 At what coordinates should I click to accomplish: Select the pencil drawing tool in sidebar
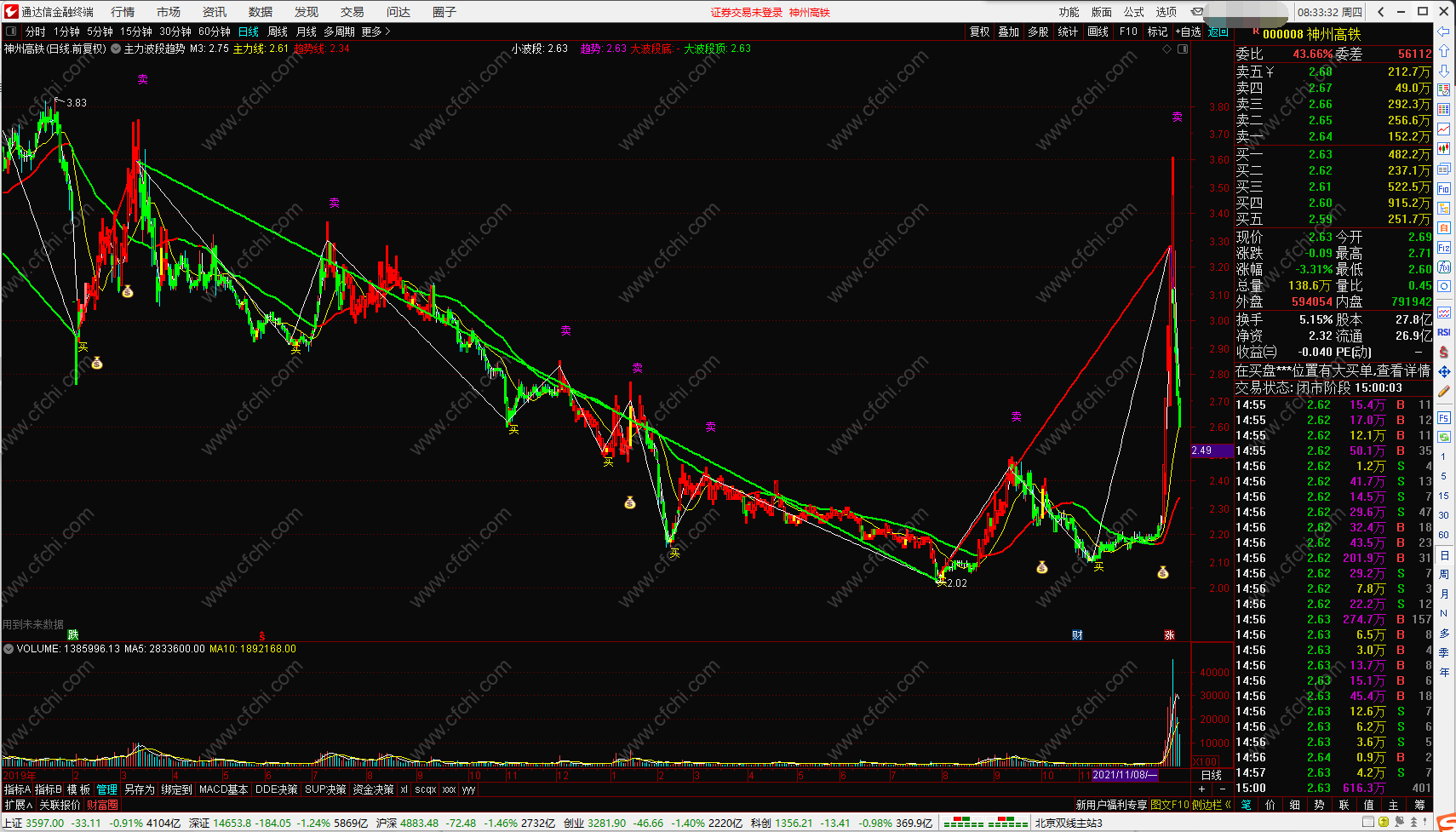[1443, 392]
